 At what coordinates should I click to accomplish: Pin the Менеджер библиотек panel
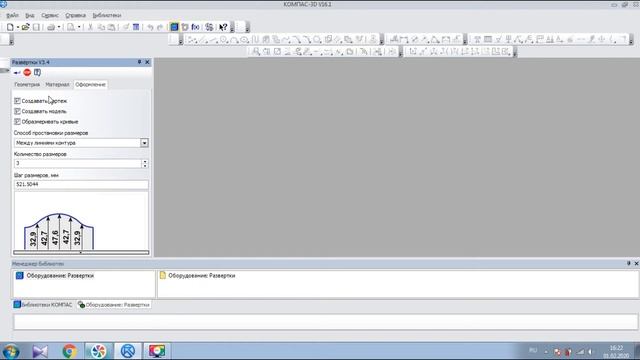[x=629, y=264]
